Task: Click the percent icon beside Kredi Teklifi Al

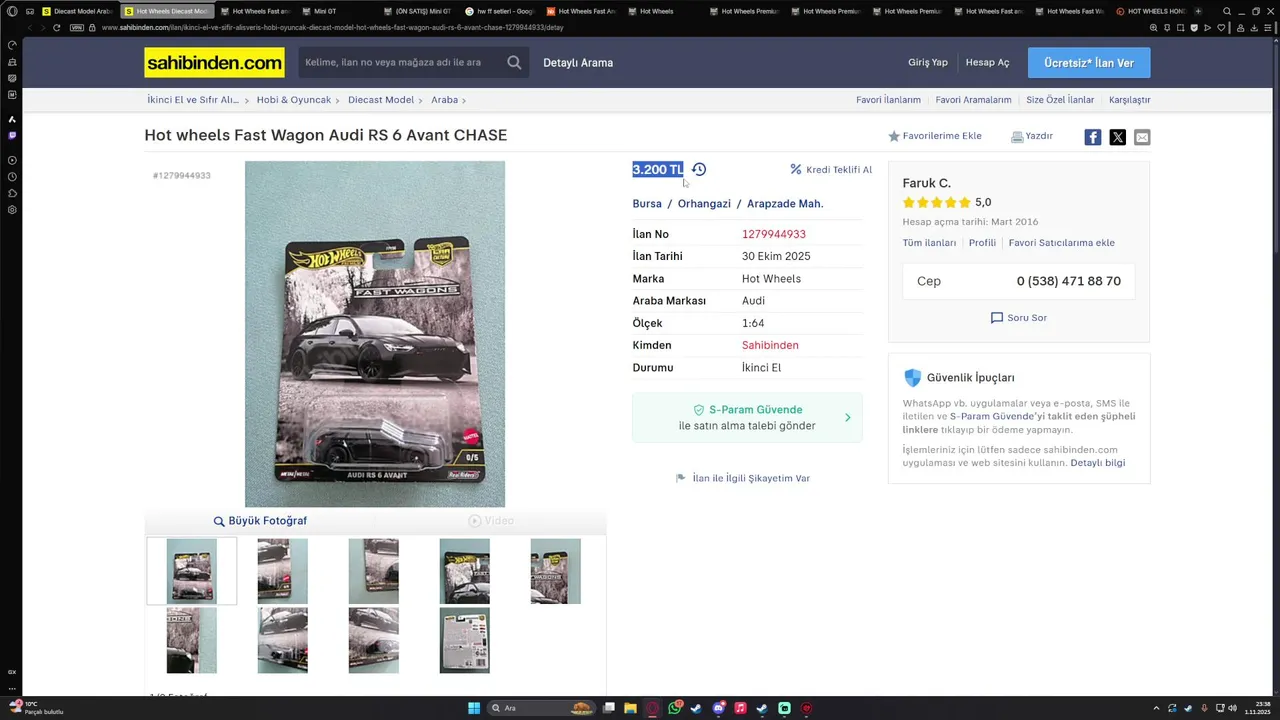Action: (x=796, y=169)
